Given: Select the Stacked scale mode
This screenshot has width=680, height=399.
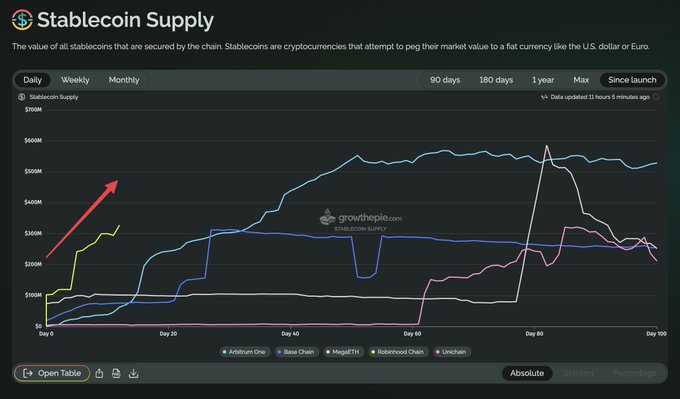Looking at the screenshot, I should pyautogui.click(x=579, y=373).
